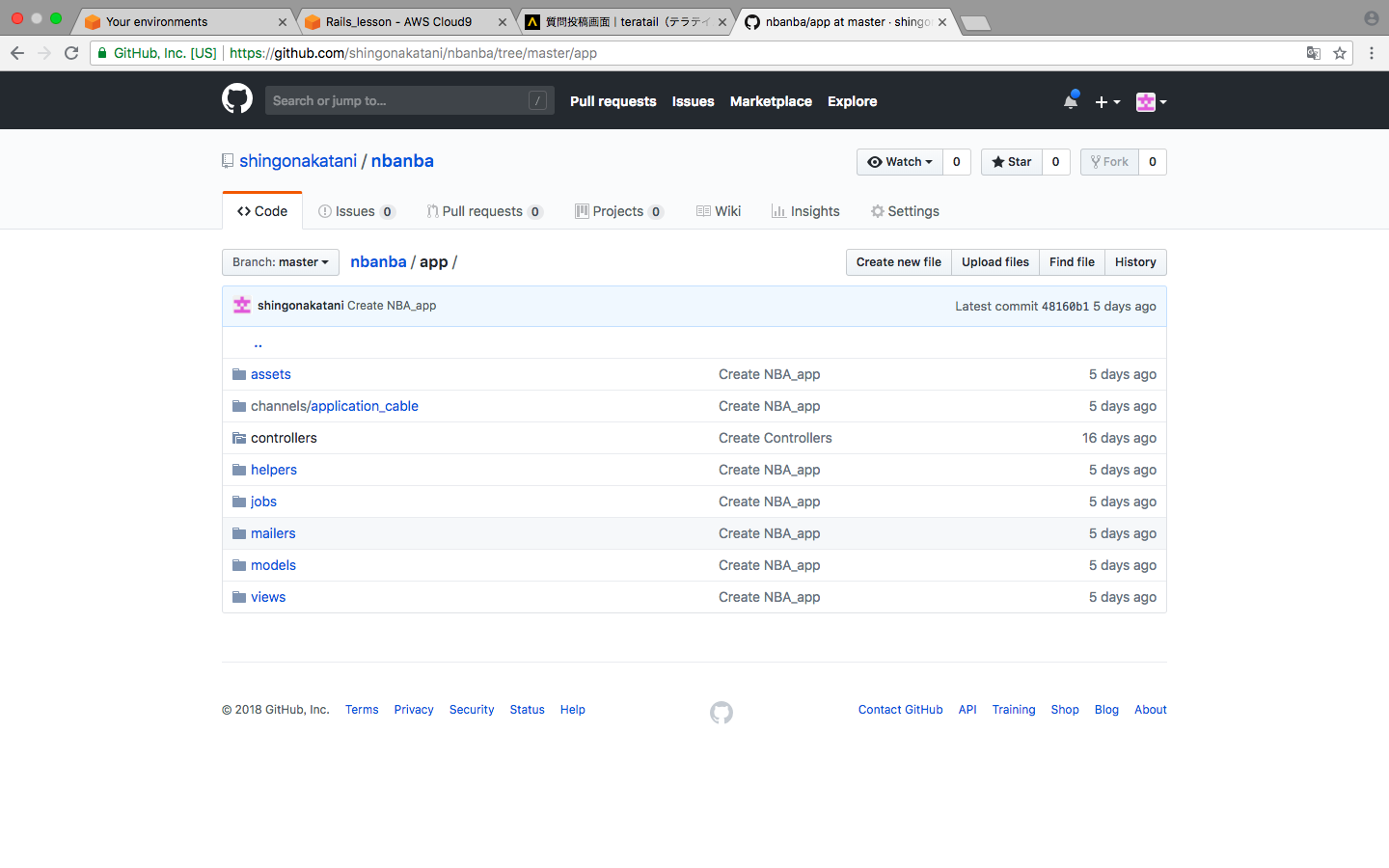This screenshot has width=1389, height=868.
Task: Click the assets folder icon
Action: tap(239, 374)
